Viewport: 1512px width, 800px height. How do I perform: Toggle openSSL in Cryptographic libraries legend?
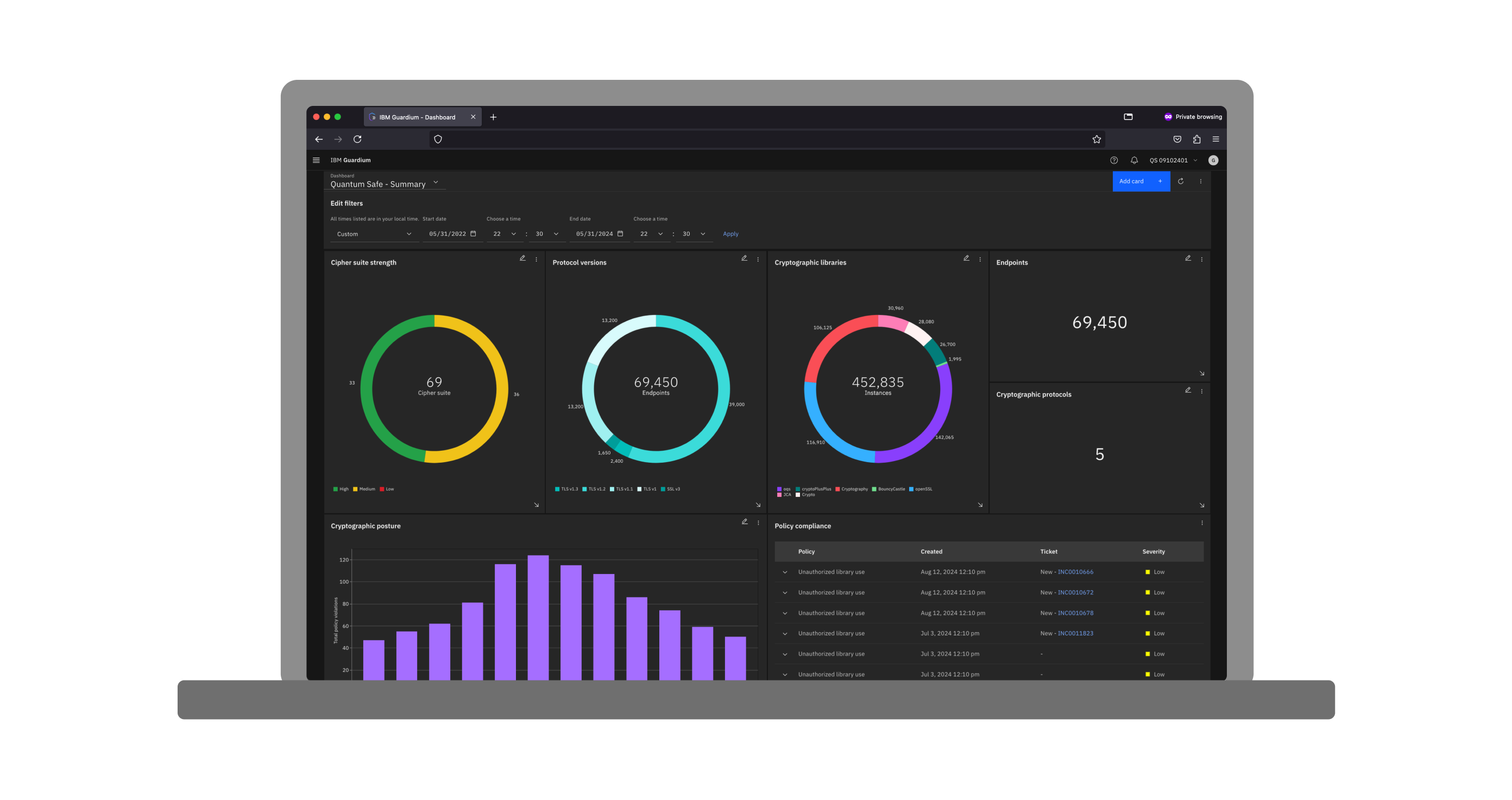pyautogui.click(x=910, y=488)
